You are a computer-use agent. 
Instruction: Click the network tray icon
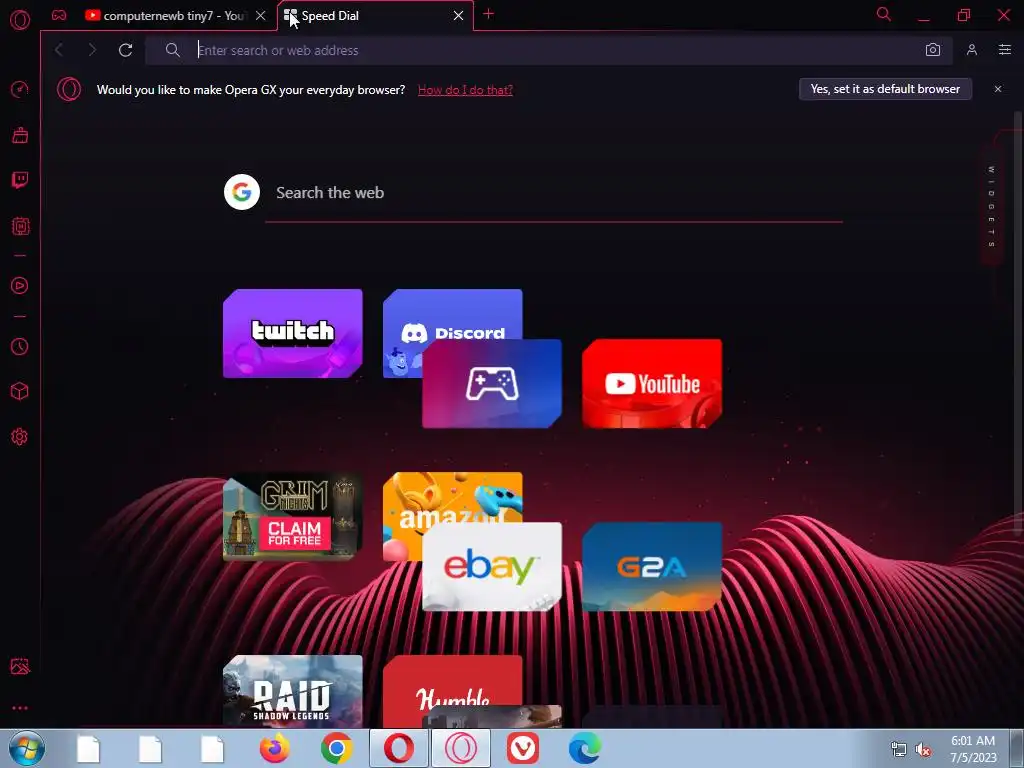click(899, 750)
